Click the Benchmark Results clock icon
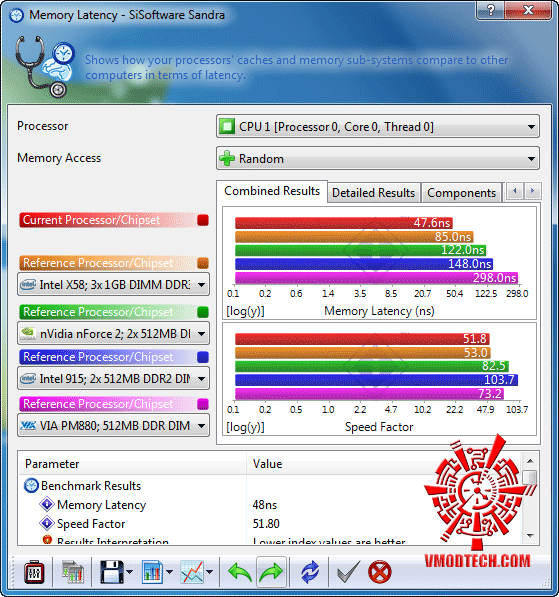The height and width of the screenshot is (597, 559). (x=31, y=486)
